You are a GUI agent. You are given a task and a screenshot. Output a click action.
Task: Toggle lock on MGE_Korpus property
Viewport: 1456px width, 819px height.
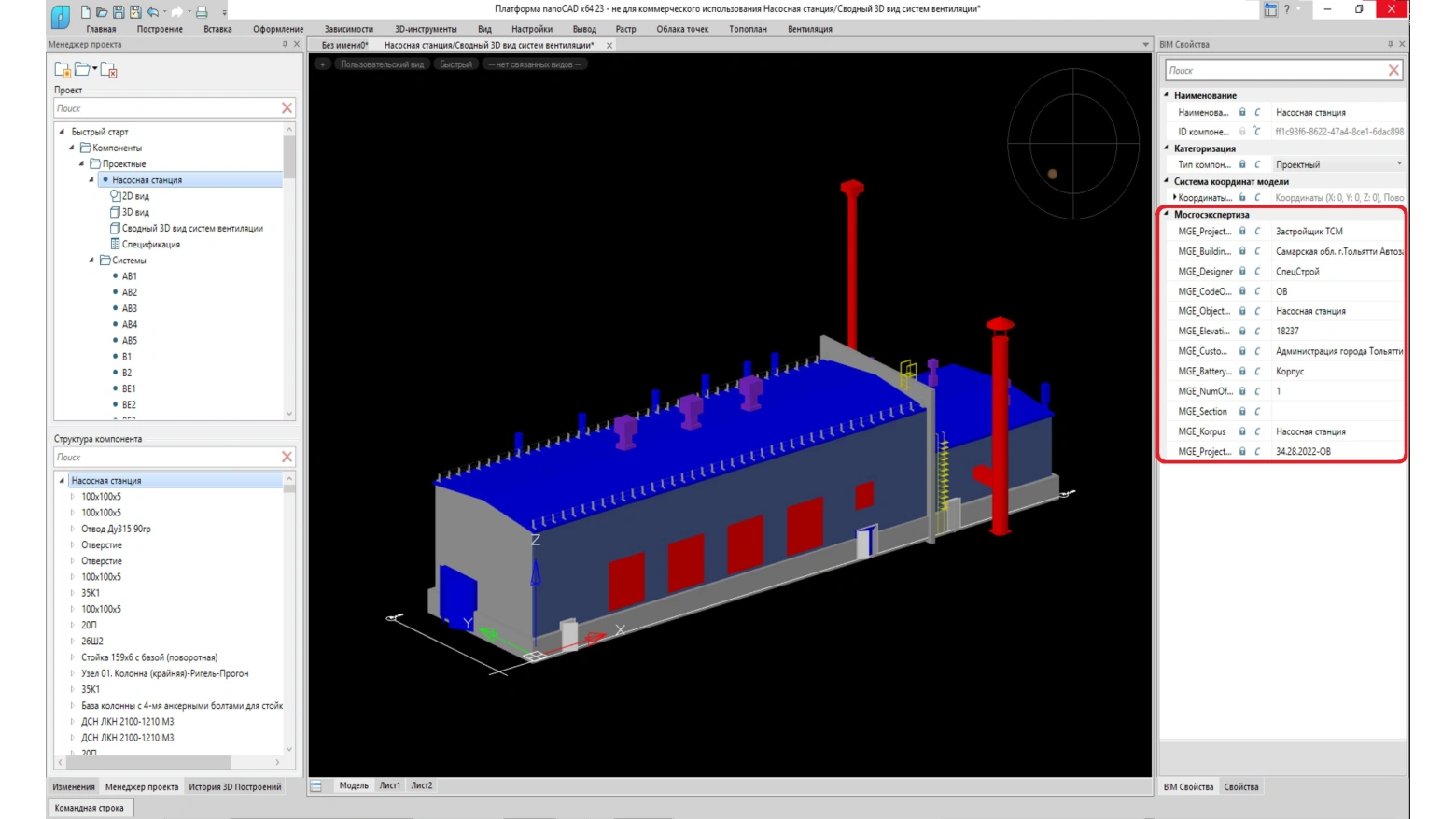point(1242,431)
